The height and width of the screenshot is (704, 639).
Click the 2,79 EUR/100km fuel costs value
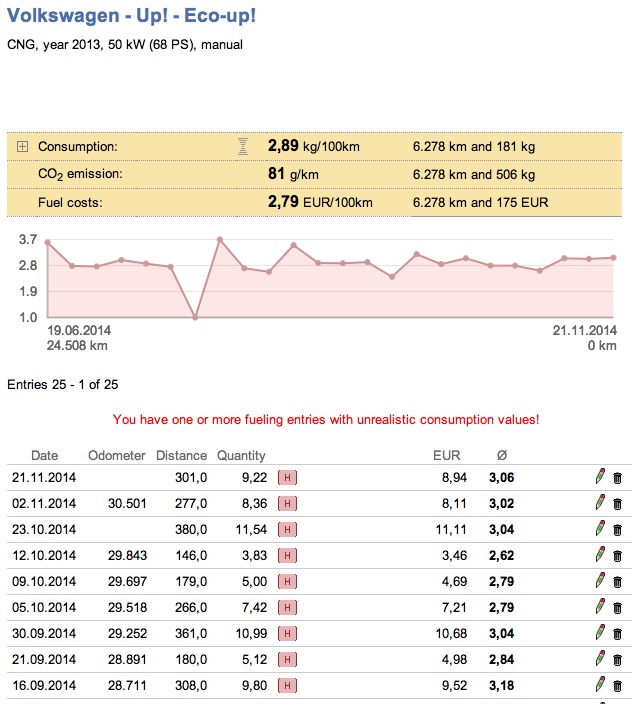point(320,202)
